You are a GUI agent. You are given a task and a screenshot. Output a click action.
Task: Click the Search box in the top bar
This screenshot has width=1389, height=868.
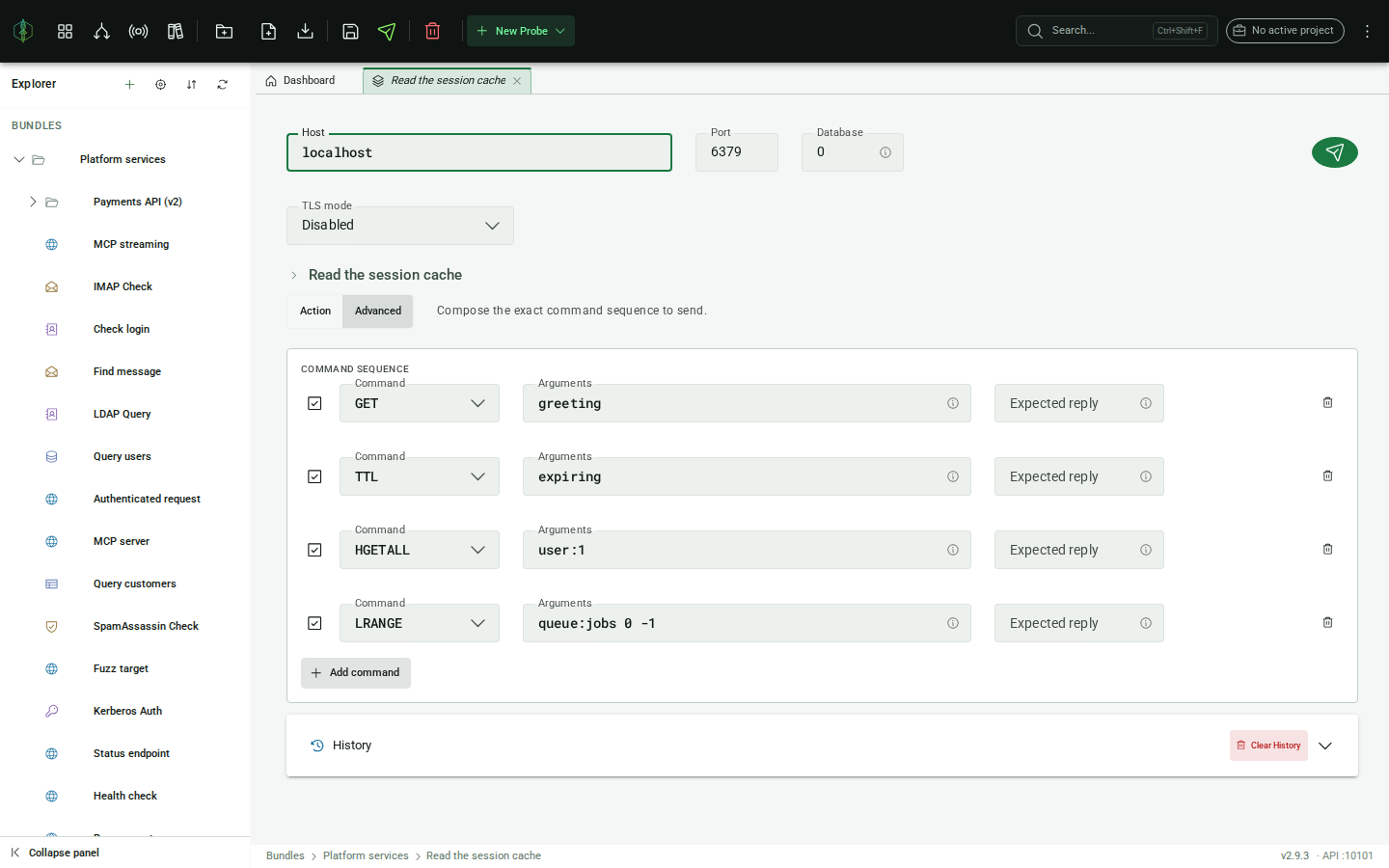[x=1117, y=31]
